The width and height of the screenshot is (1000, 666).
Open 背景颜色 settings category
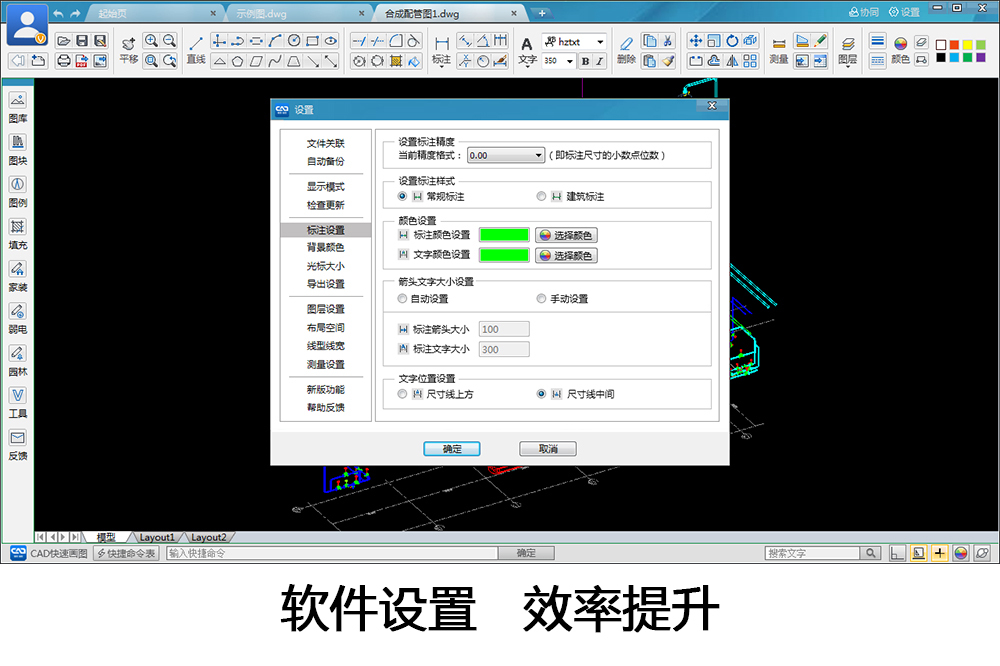tap(325, 247)
